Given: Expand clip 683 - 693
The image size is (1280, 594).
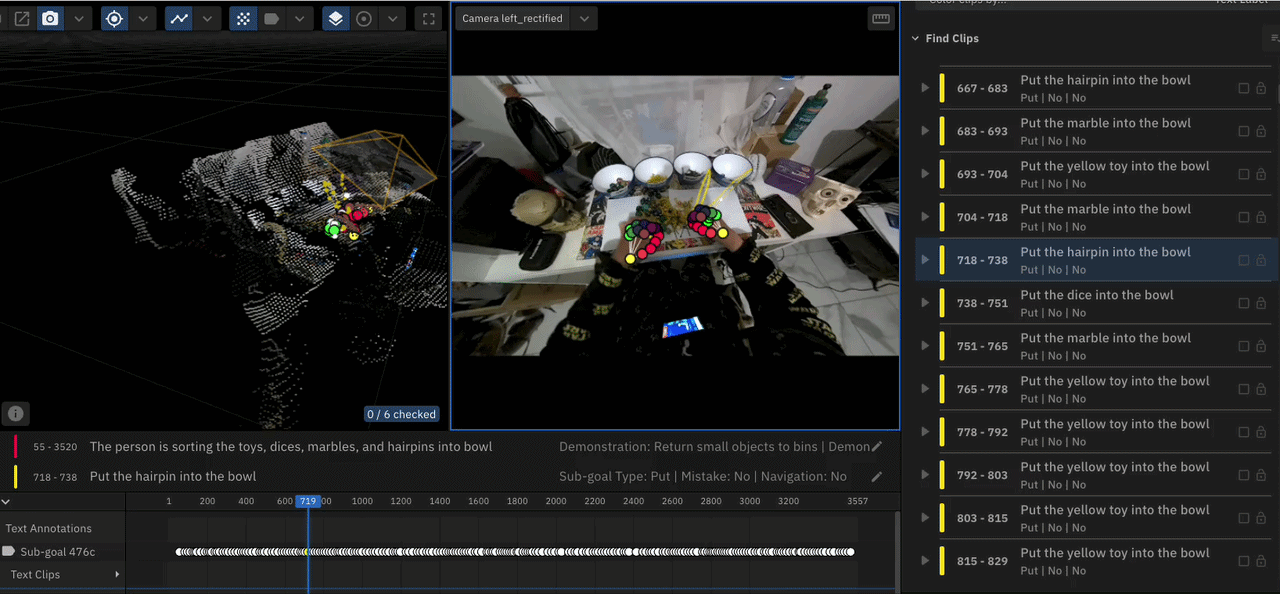Looking at the screenshot, I should point(925,131).
